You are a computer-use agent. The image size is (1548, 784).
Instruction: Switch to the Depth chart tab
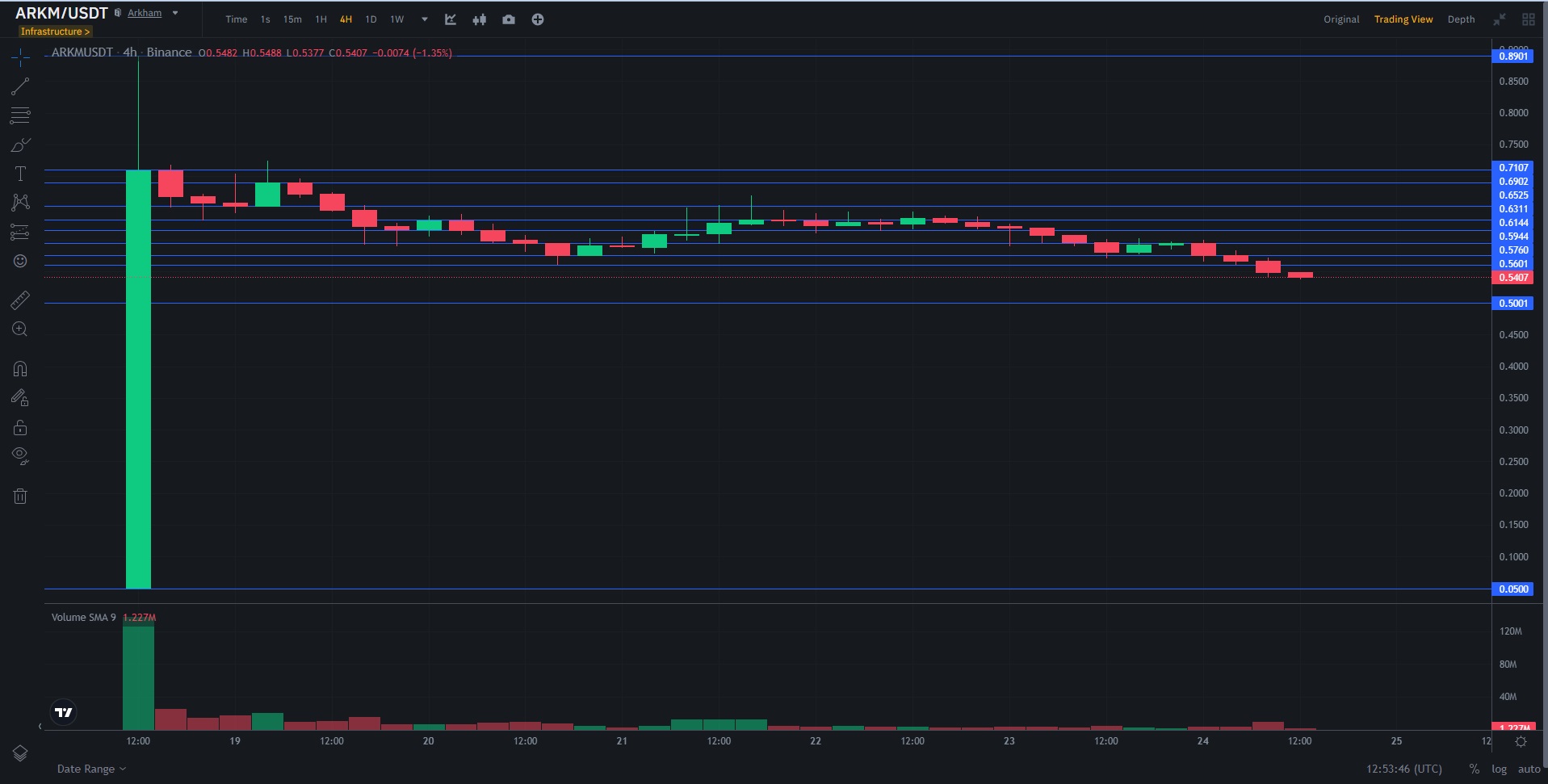1461,19
